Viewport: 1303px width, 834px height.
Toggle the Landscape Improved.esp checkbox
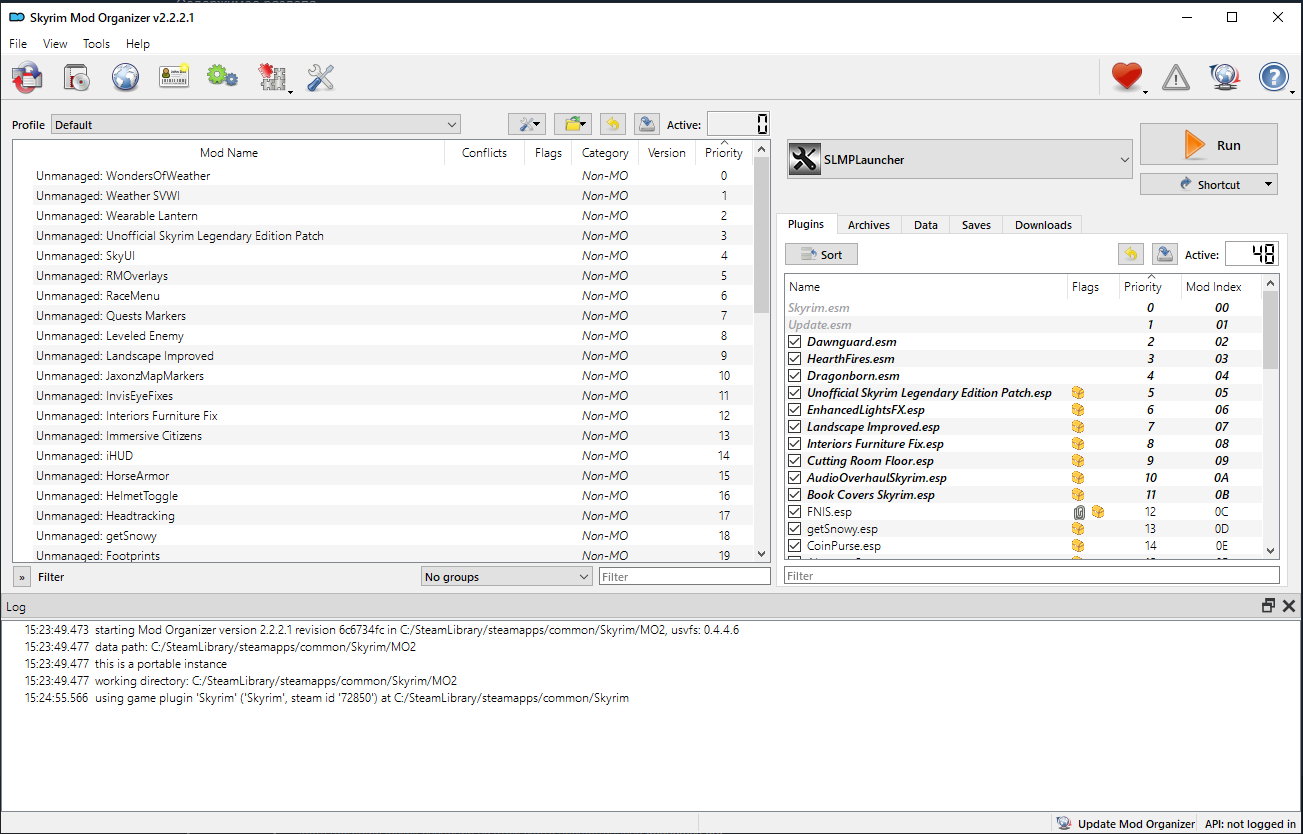795,427
